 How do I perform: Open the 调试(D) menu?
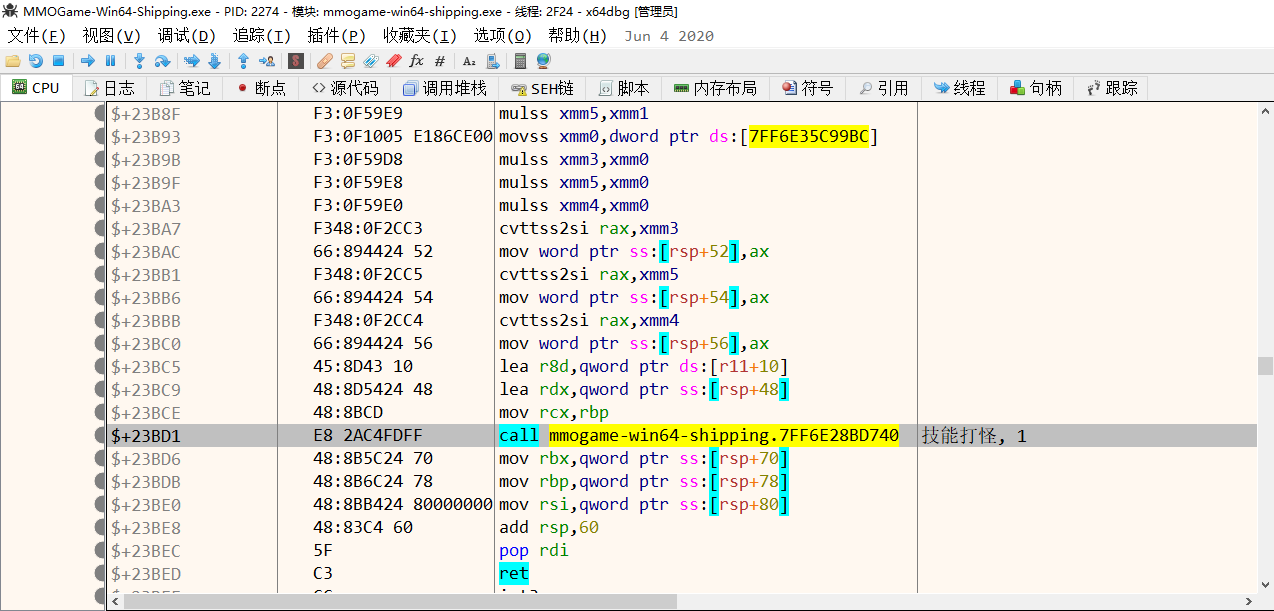click(186, 36)
